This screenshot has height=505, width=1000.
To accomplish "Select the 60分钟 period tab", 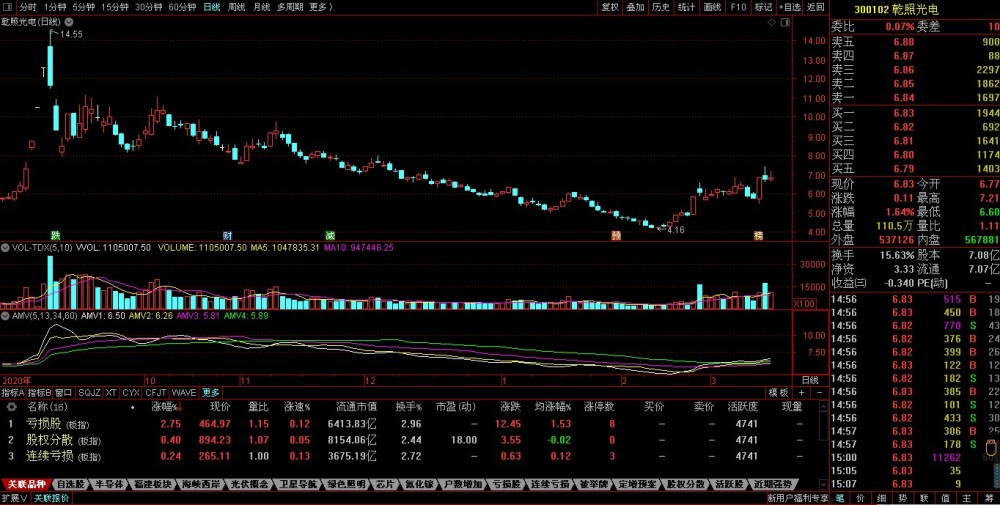I will [x=182, y=7].
